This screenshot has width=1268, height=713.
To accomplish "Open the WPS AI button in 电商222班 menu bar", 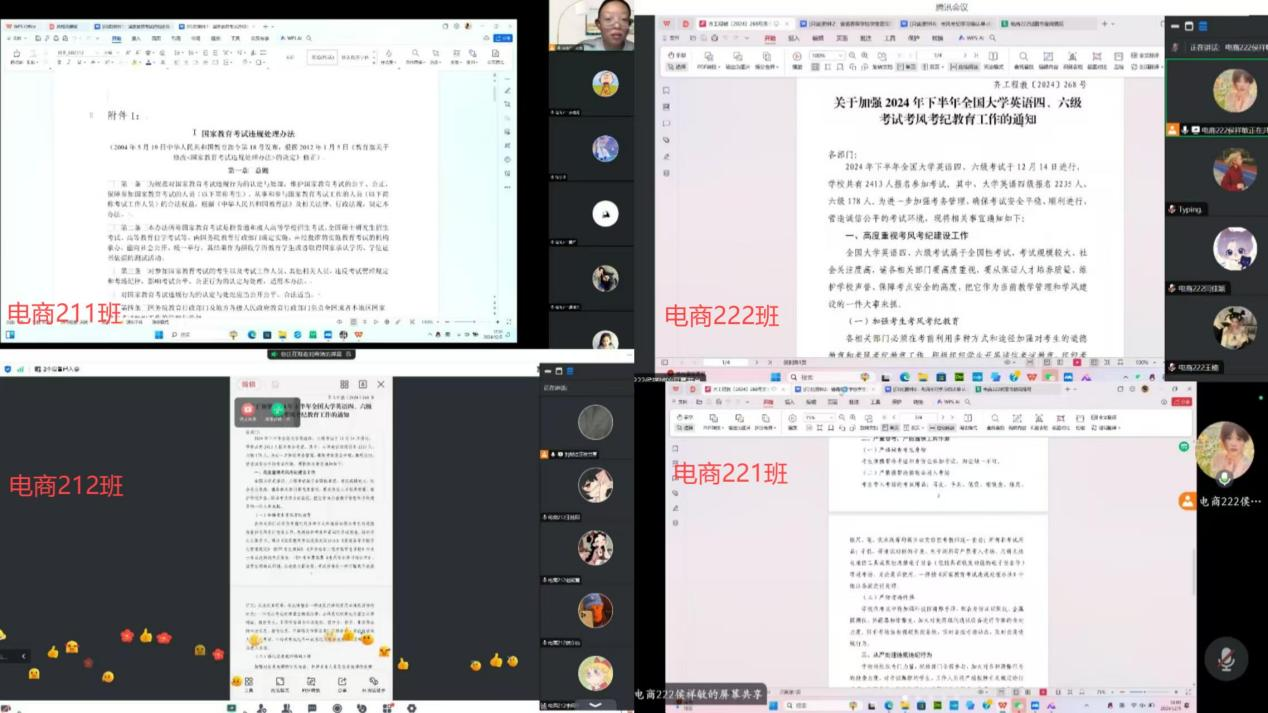I will (970, 38).
